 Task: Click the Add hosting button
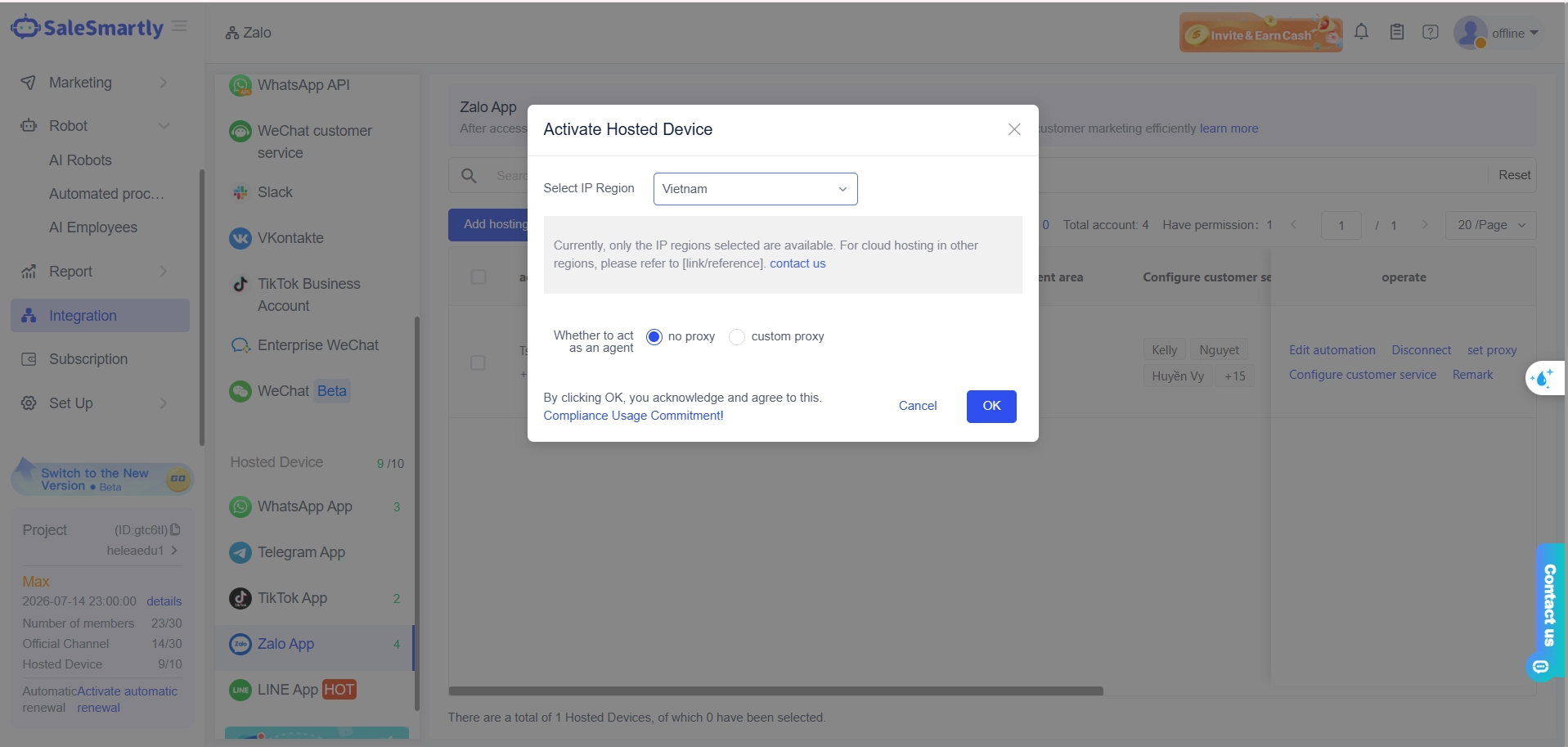coord(489,224)
